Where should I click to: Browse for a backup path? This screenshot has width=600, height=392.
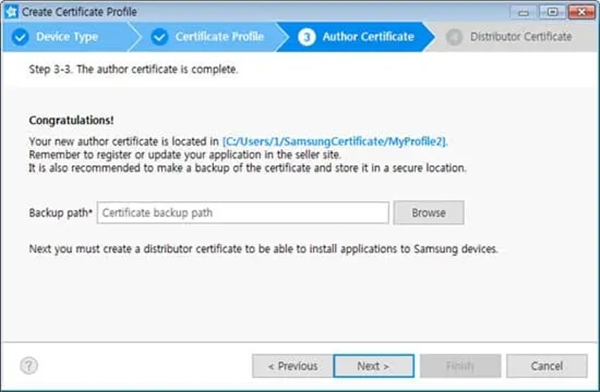coord(429,212)
